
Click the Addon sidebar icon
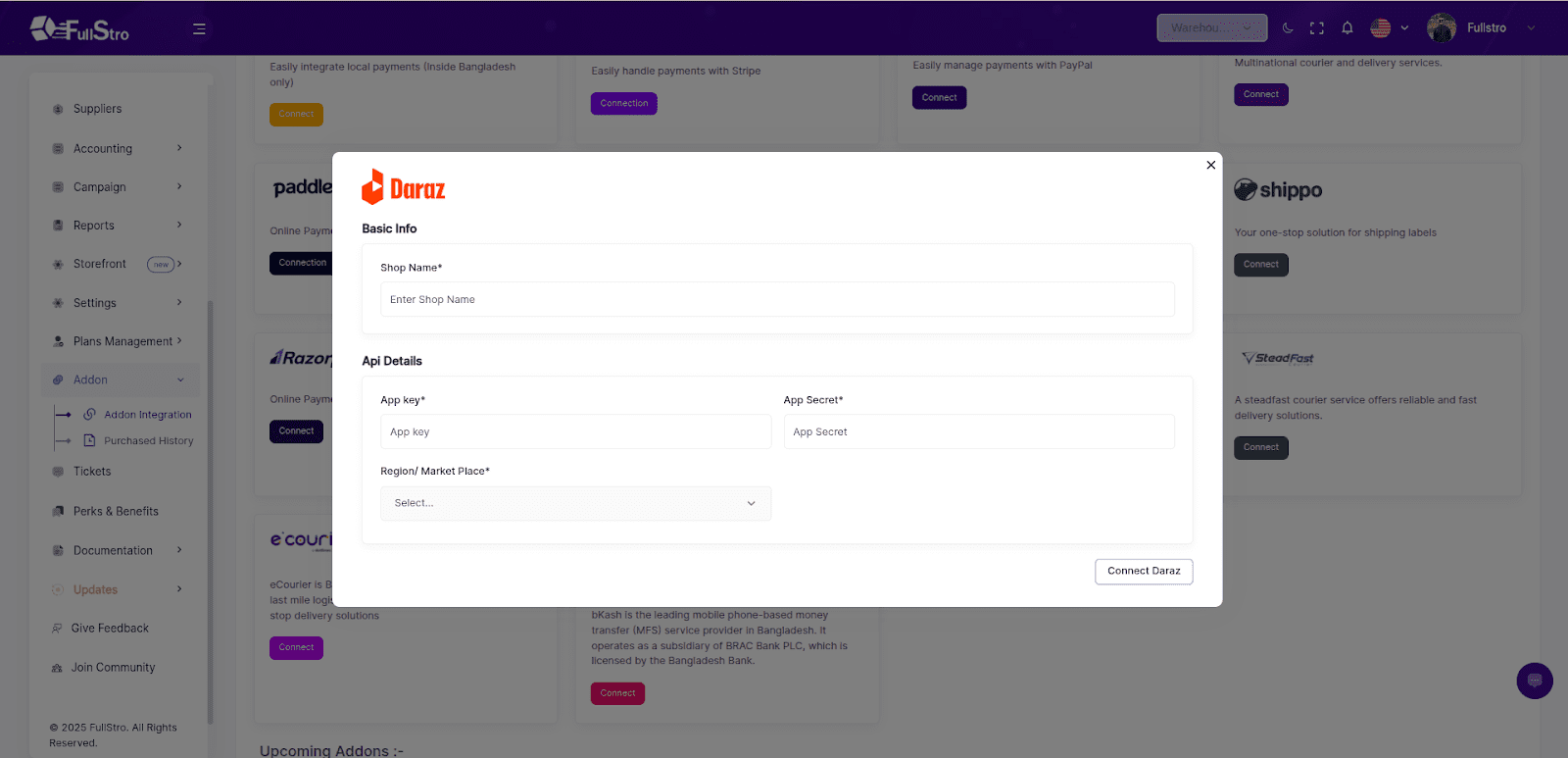click(58, 379)
